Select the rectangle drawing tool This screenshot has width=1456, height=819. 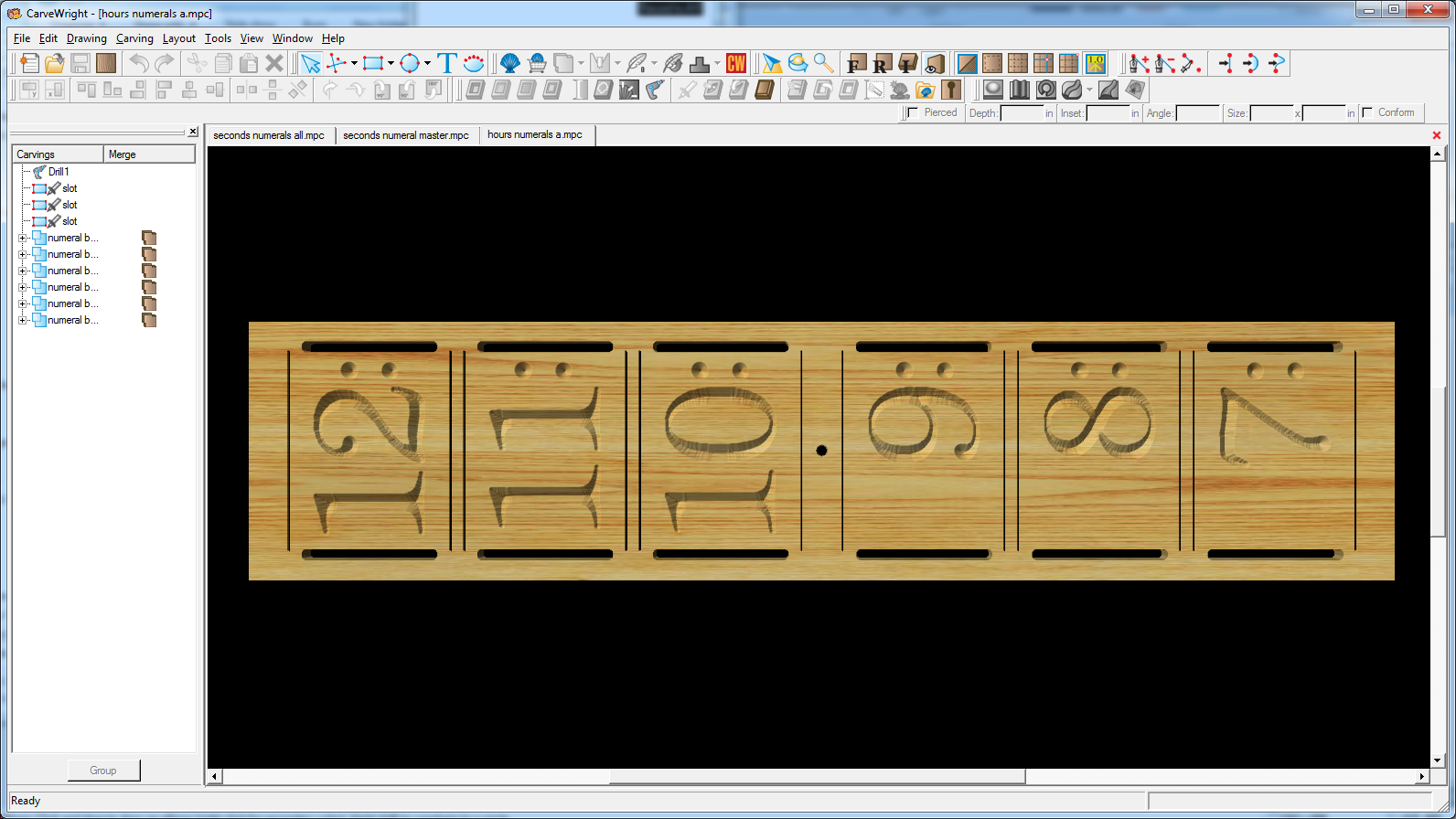(372, 63)
